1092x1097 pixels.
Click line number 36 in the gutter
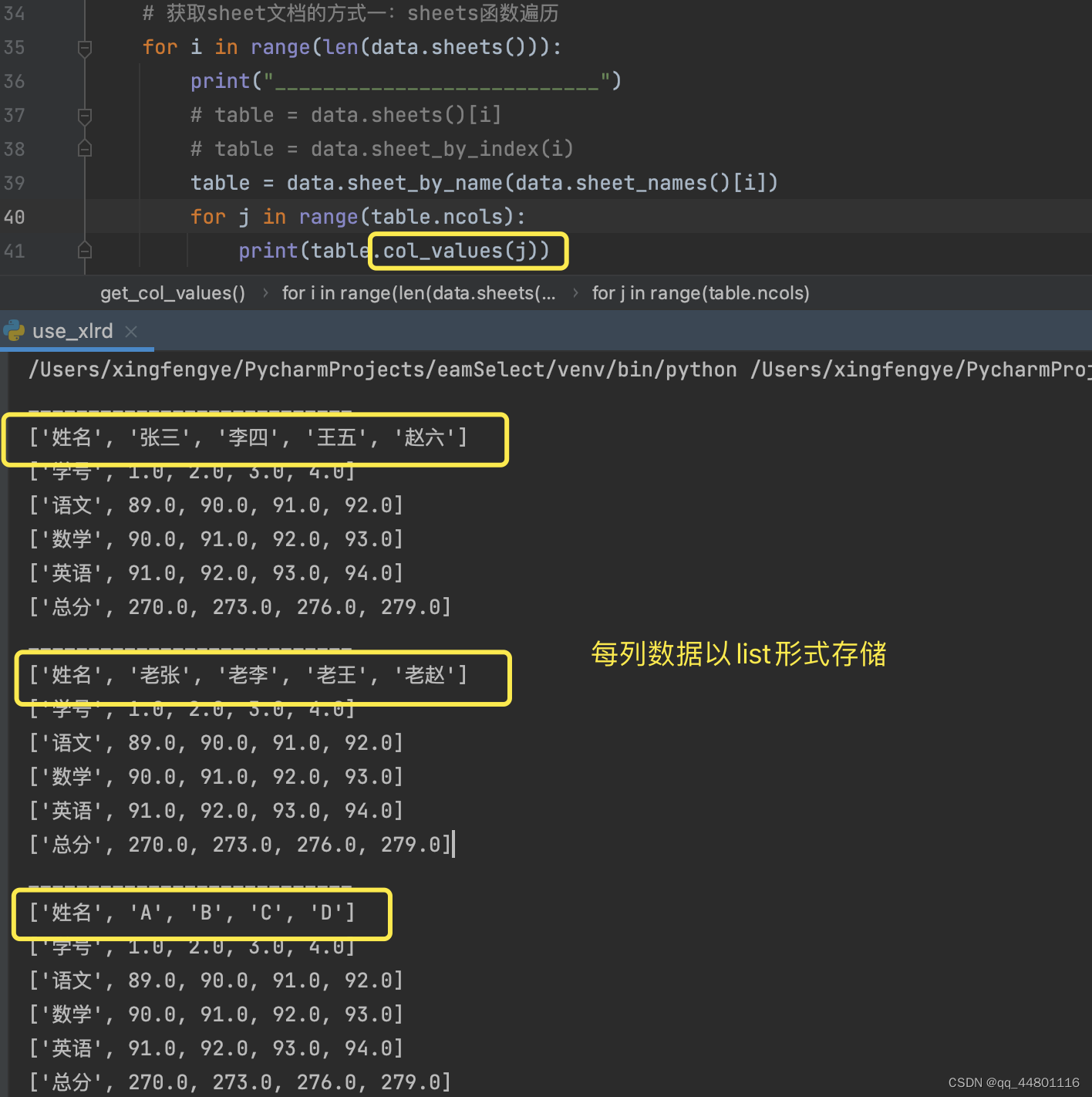15,82
